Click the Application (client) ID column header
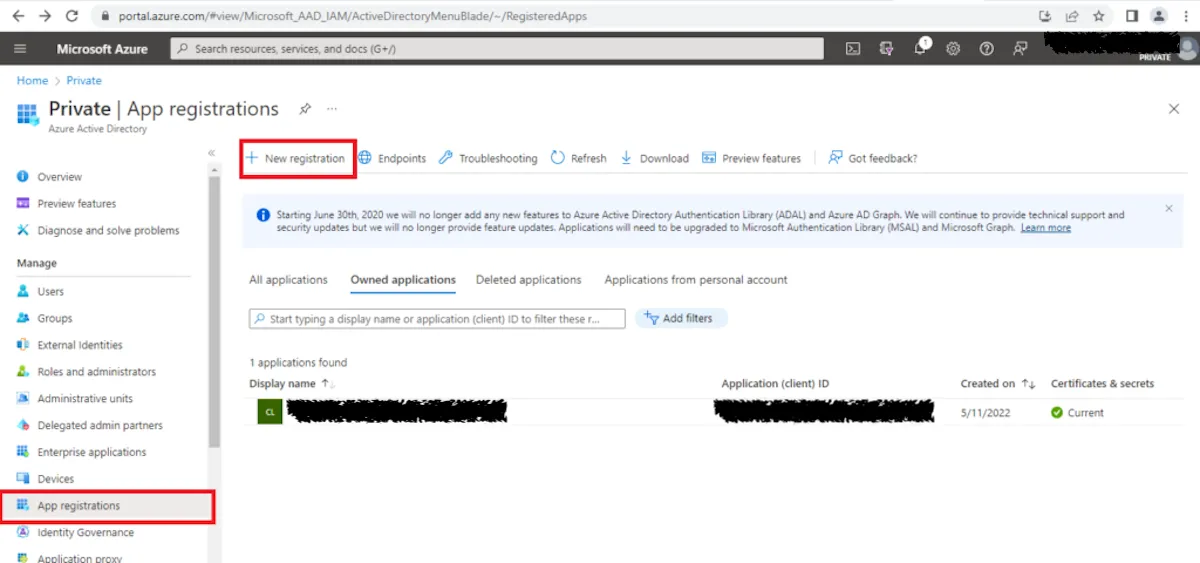Screen dimensions: 1200x563 (x=775, y=384)
